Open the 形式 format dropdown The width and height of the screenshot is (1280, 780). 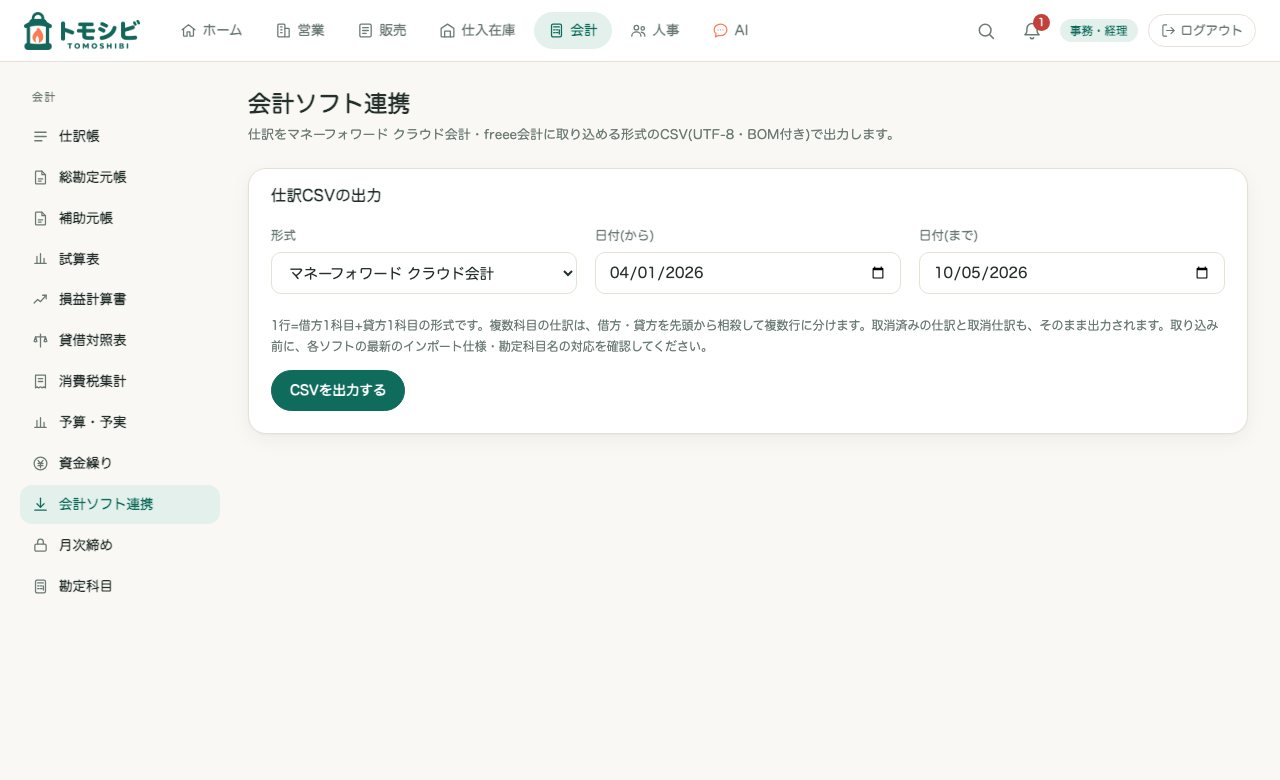point(424,273)
